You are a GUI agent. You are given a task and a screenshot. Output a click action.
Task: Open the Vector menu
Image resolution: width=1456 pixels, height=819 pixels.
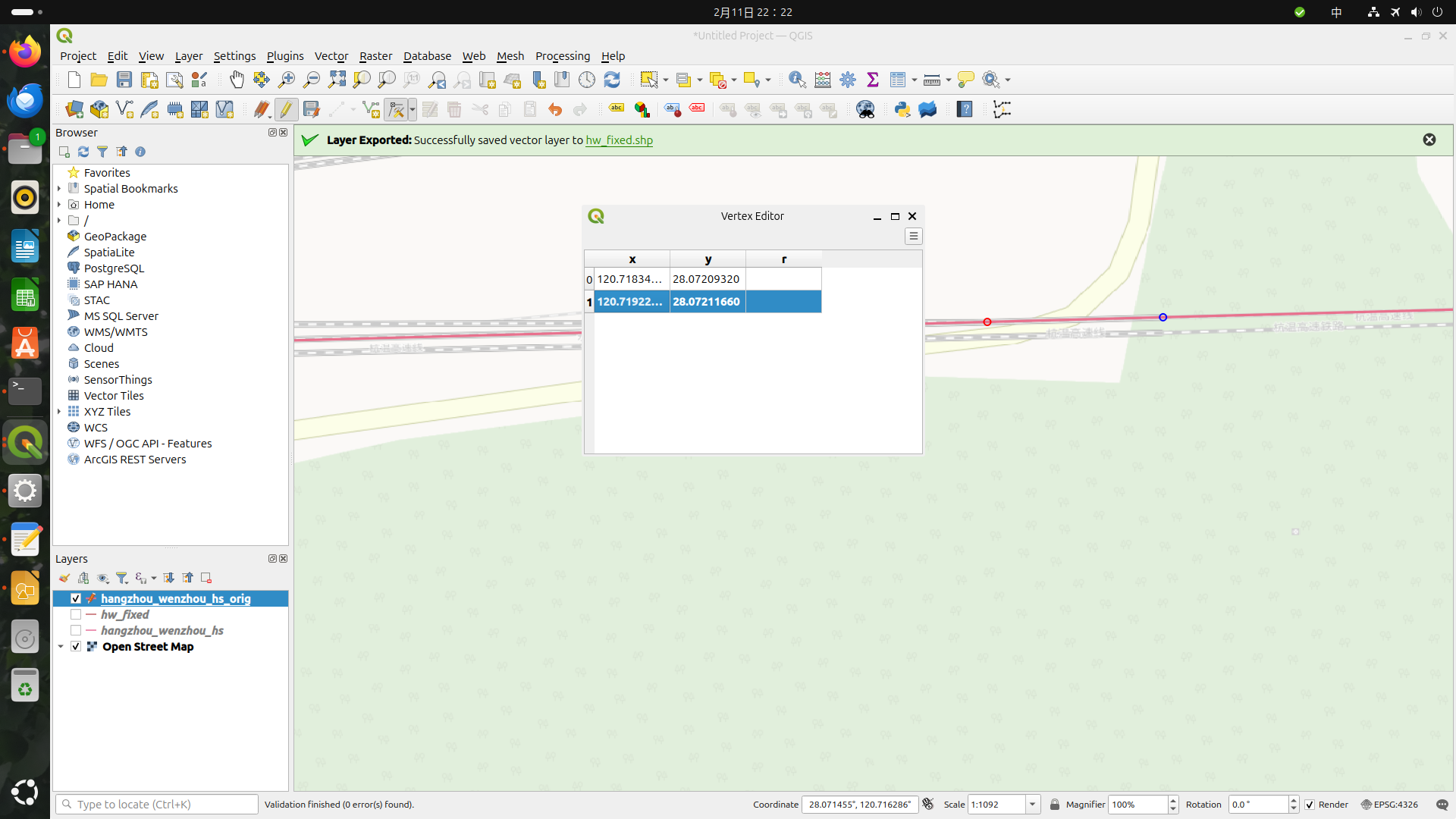pyautogui.click(x=331, y=56)
